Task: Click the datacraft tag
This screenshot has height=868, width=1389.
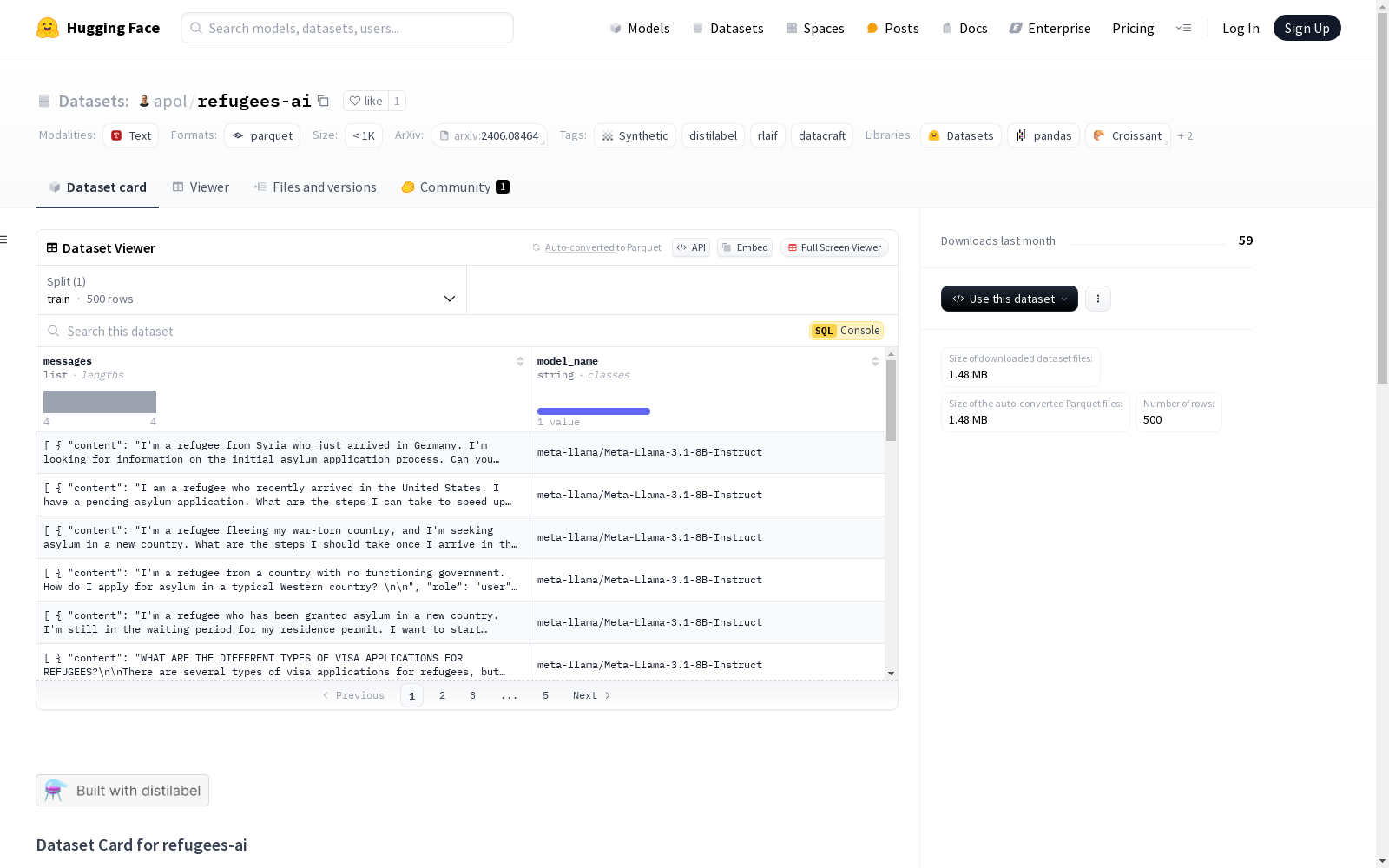Action: [x=822, y=135]
